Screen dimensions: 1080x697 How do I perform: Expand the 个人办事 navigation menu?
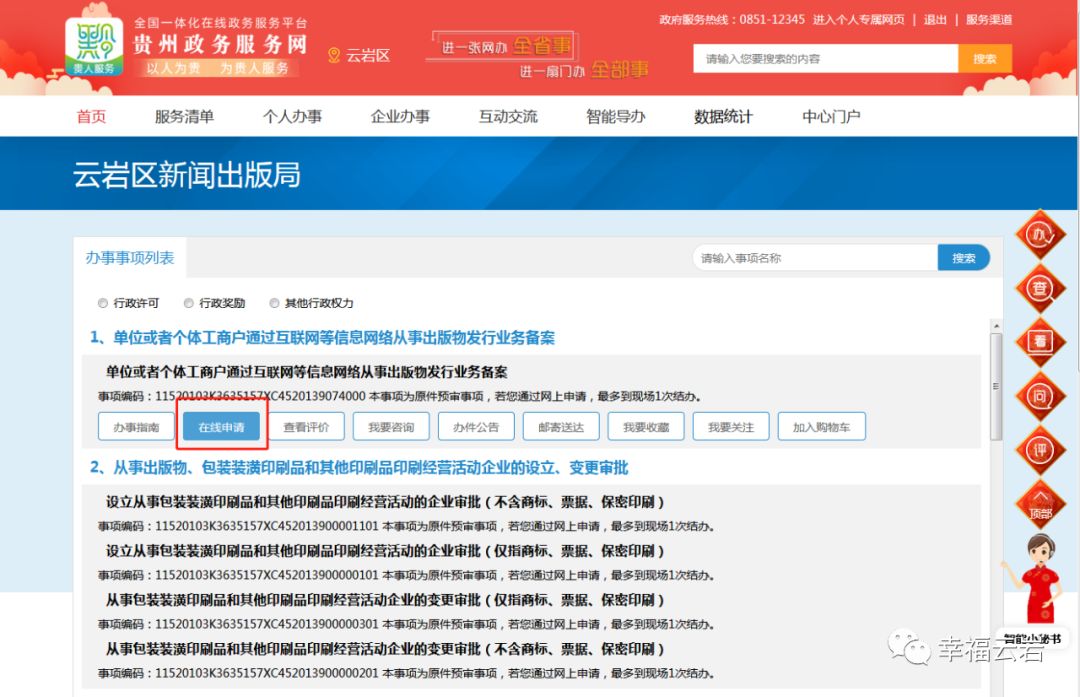(292, 116)
